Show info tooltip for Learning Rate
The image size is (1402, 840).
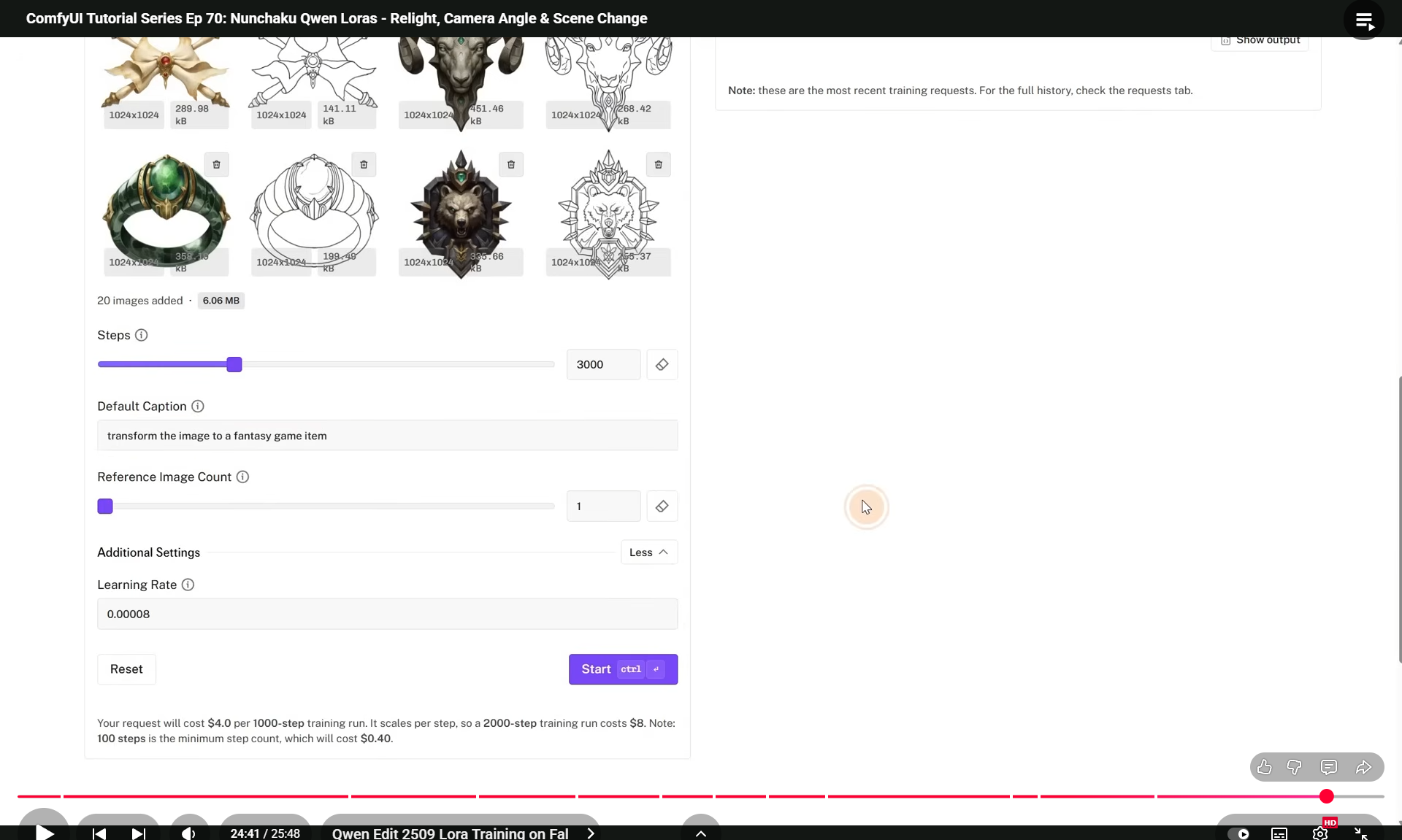click(188, 585)
